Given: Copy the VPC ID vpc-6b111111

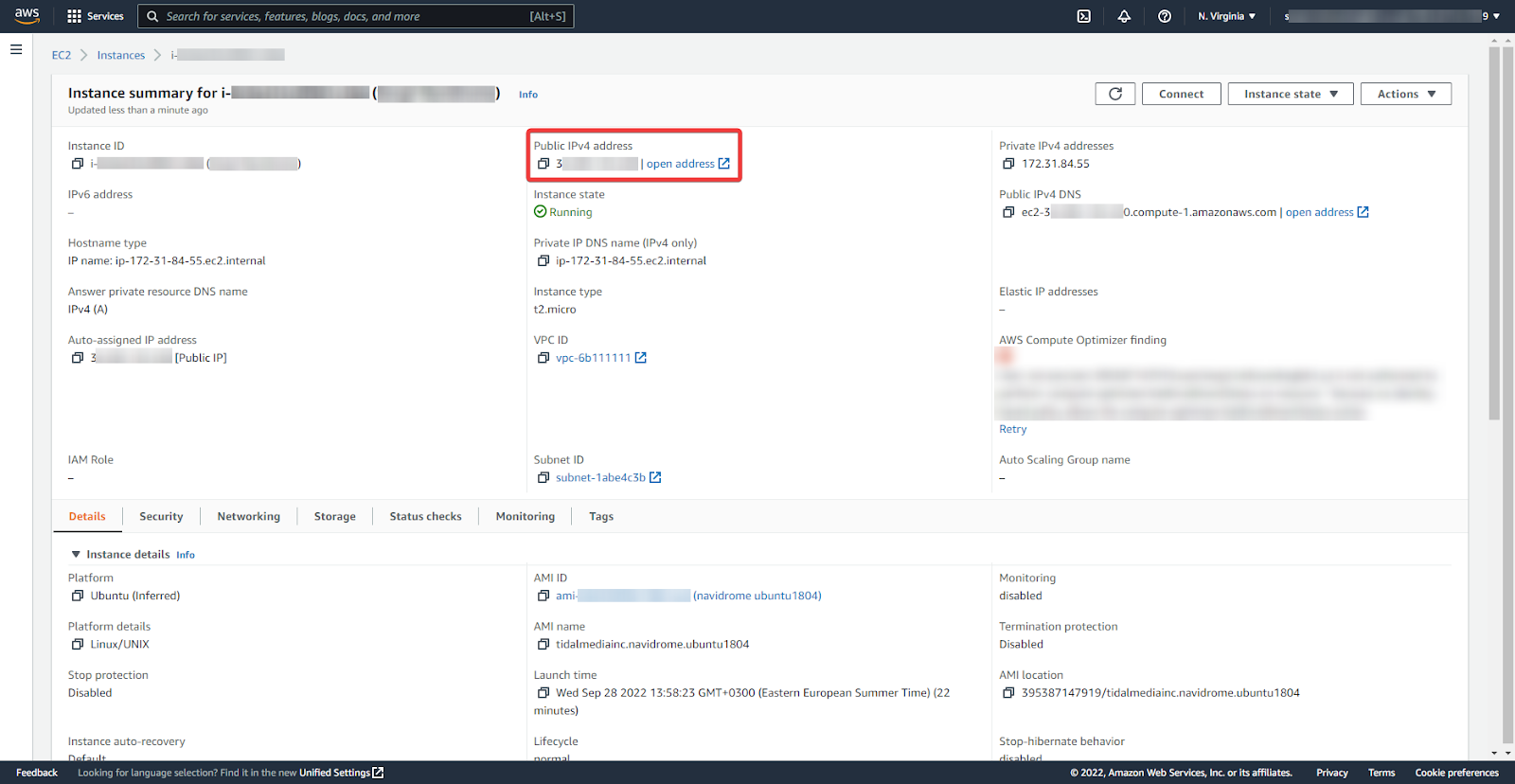Looking at the screenshot, I should (x=544, y=358).
